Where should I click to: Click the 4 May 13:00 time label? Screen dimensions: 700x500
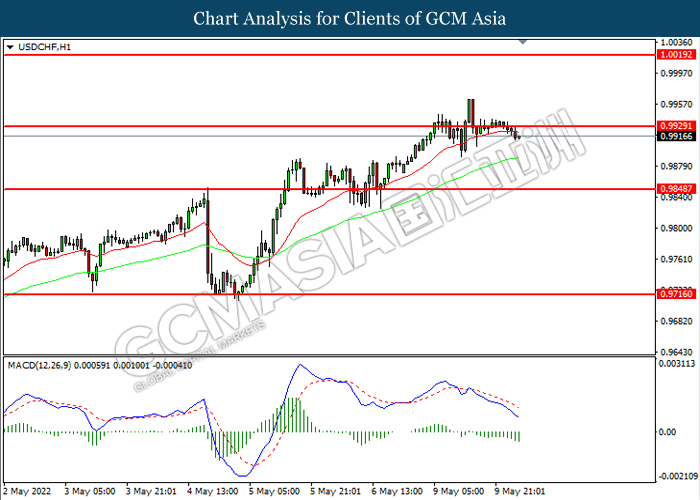(x=212, y=491)
